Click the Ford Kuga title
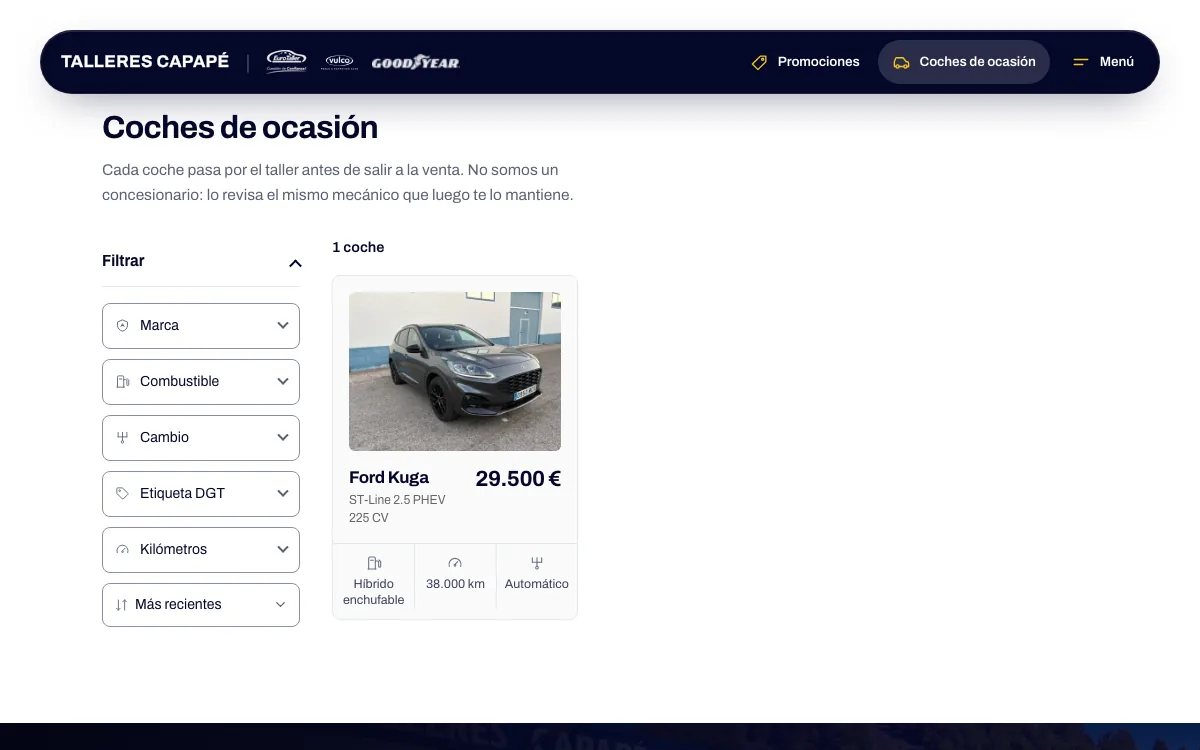Viewport: 1200px width, 750px height. tap(389, 477)
